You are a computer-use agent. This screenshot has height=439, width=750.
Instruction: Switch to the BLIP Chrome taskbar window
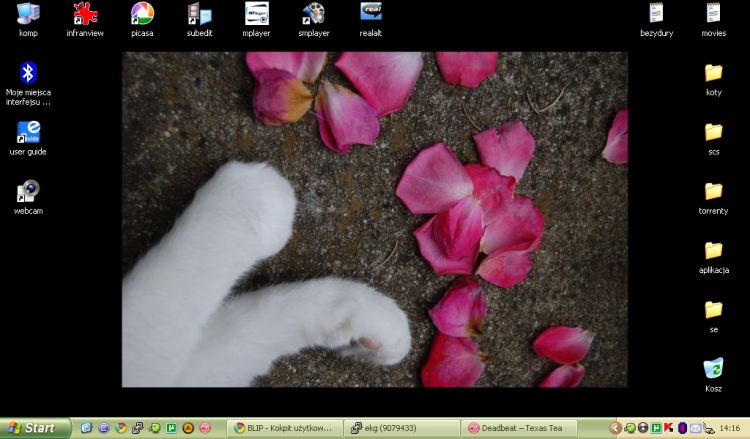point(284,428)
